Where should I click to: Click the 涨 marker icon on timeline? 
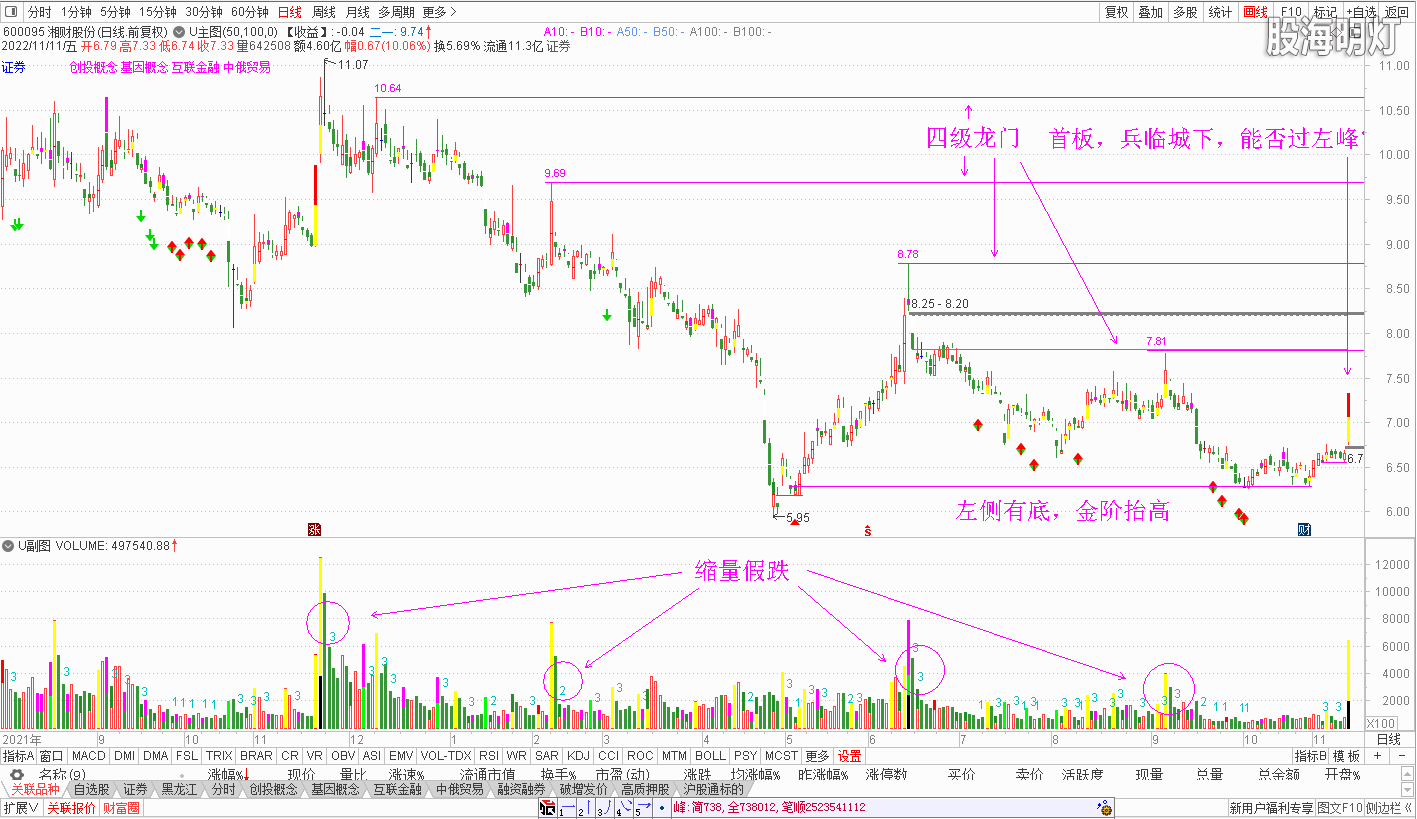pos(314,529)
